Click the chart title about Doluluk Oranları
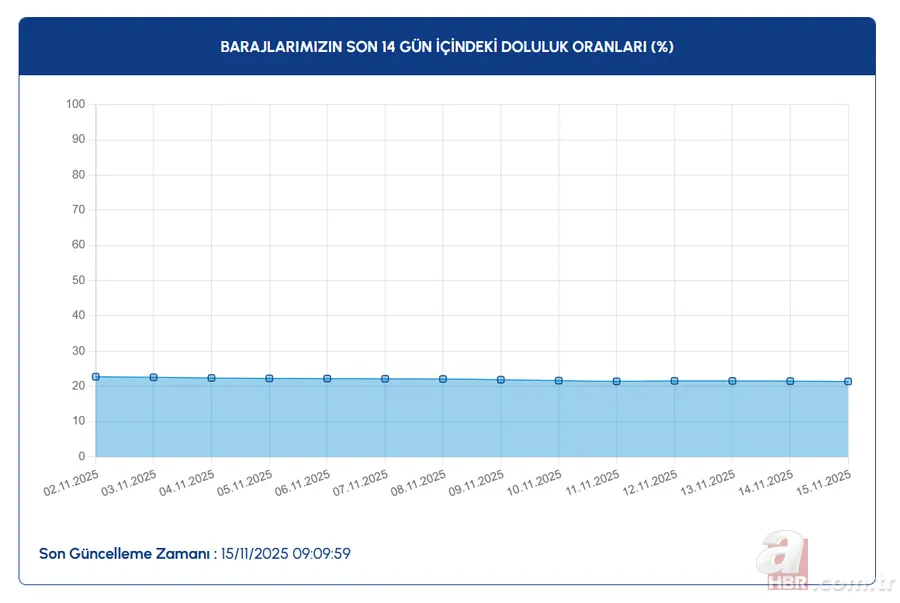This screenshot has height=603, width=900. coord(447,47)
